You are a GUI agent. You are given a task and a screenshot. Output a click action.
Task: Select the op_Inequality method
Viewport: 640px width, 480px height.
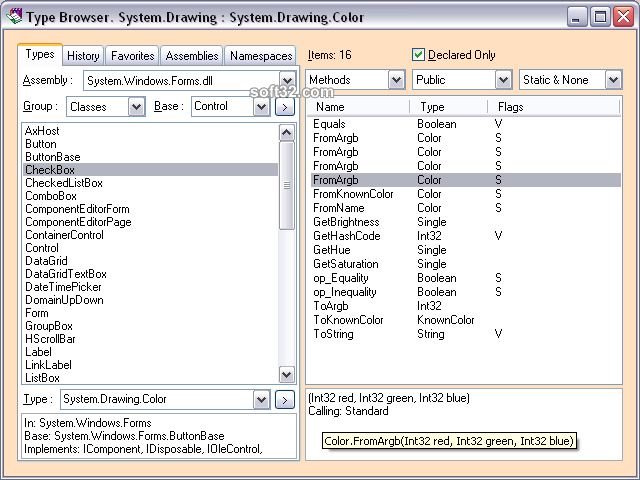(464, 292)
